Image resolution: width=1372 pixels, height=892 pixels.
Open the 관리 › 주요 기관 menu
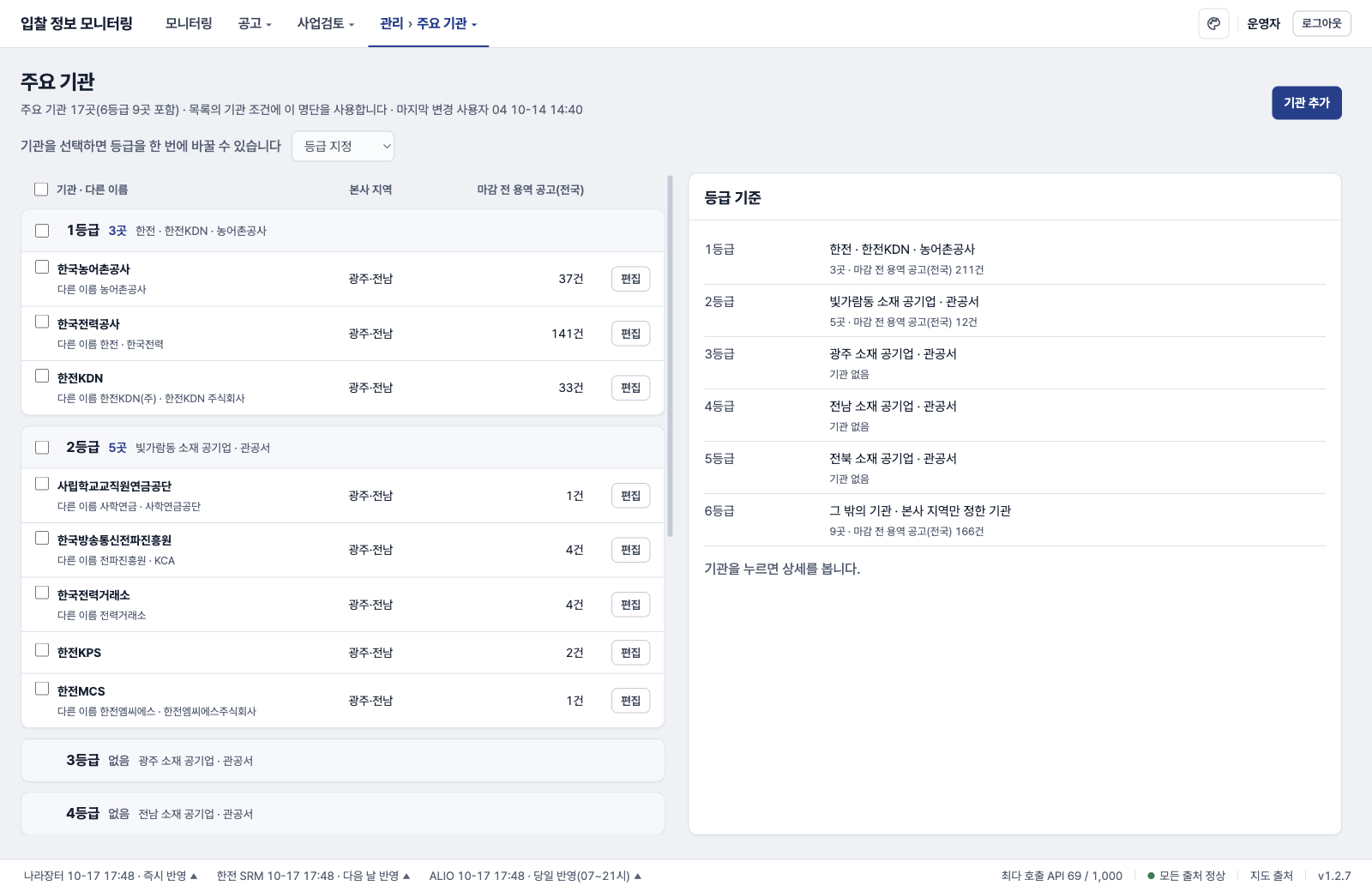click(x=429, y=24)
